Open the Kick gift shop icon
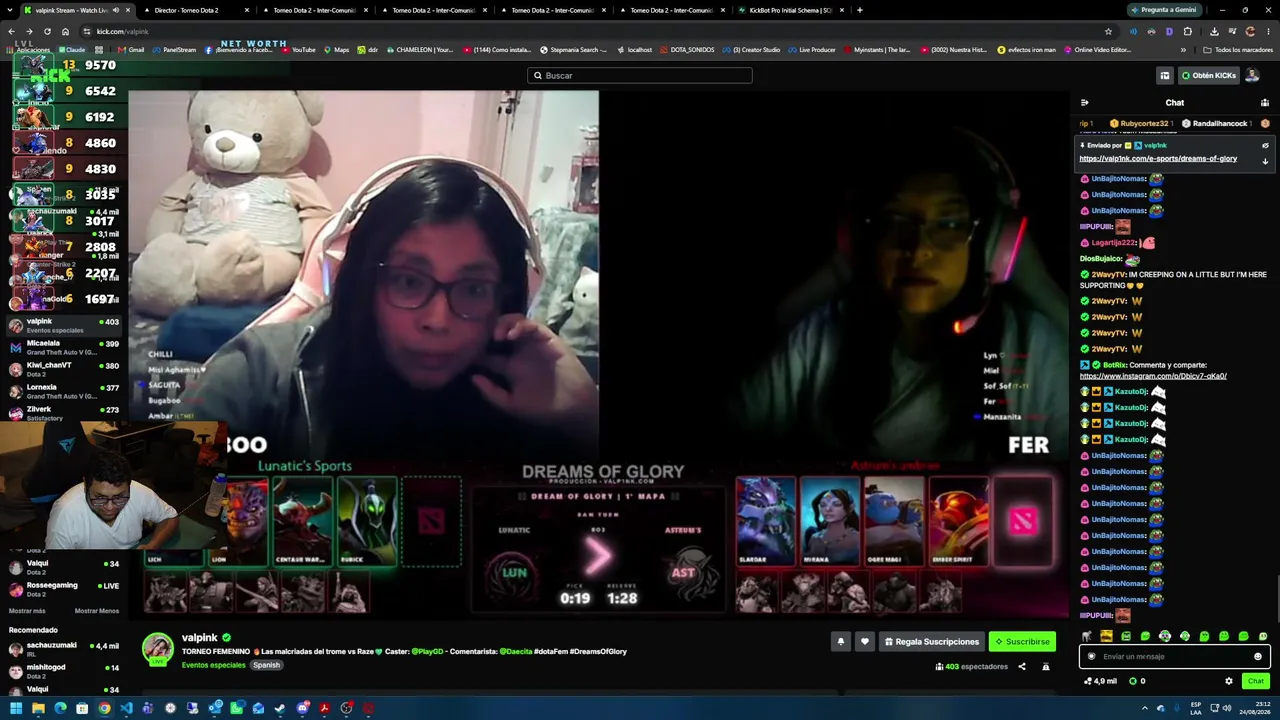The width and height of the screenshot is (1280, 720). 1165,75
